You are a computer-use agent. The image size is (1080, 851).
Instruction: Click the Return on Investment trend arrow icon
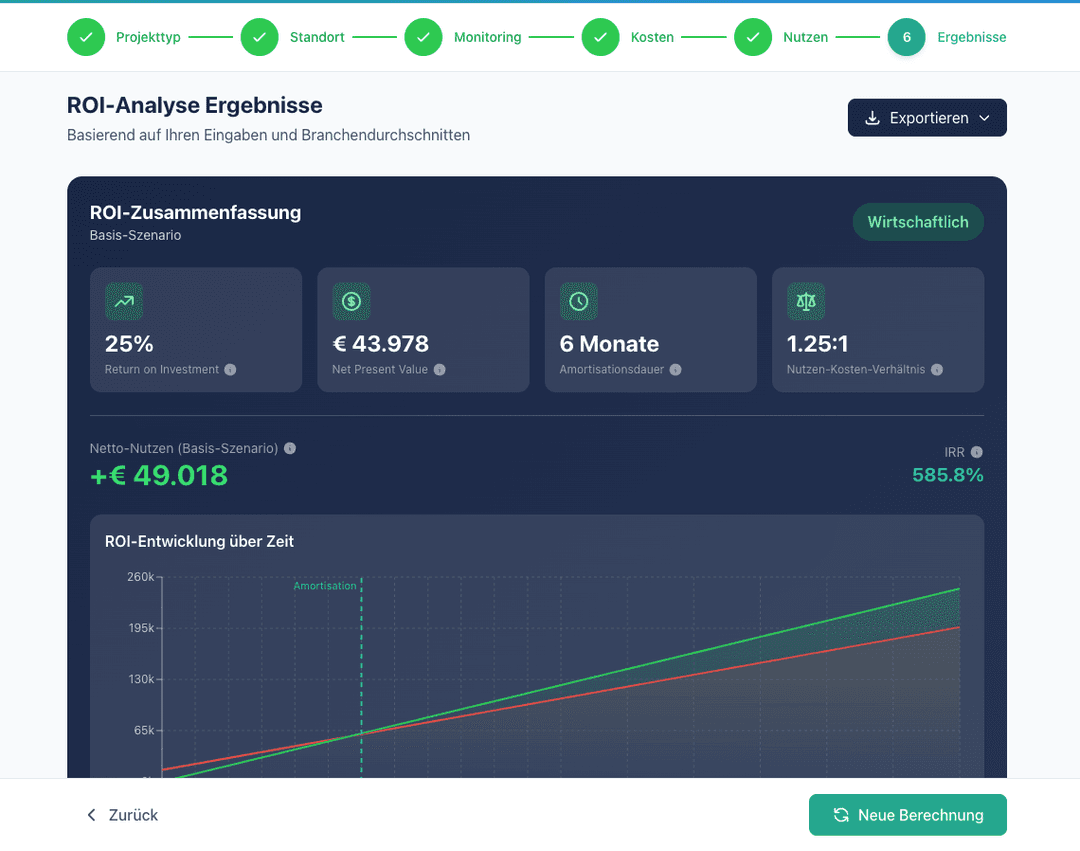[x=124, y=301]
